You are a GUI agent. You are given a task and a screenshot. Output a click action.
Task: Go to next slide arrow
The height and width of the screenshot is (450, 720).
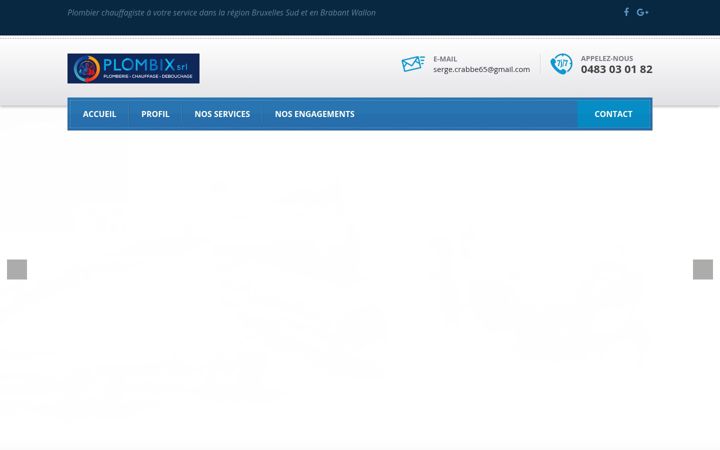703,270
